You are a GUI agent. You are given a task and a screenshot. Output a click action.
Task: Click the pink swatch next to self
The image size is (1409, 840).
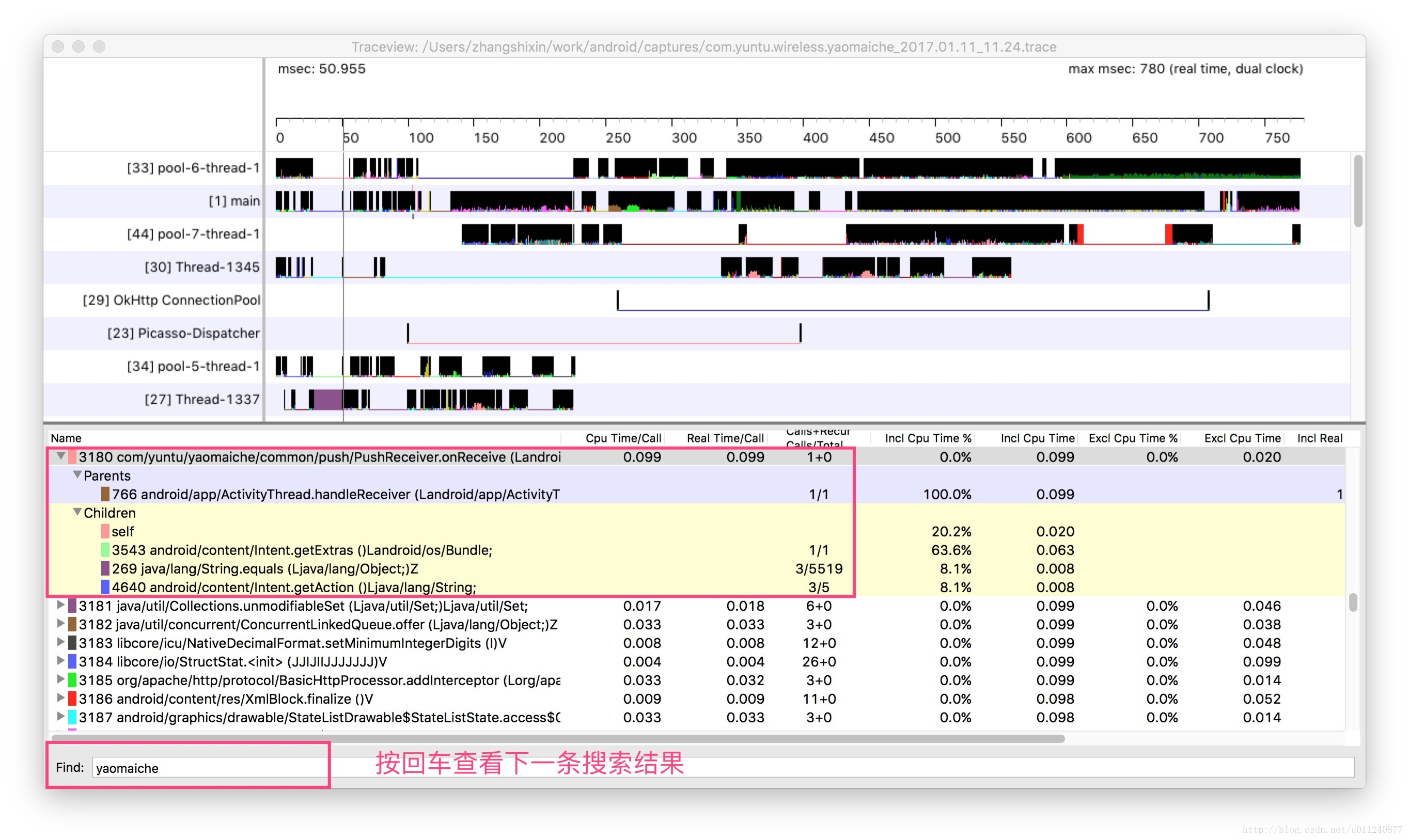(105, 531)
